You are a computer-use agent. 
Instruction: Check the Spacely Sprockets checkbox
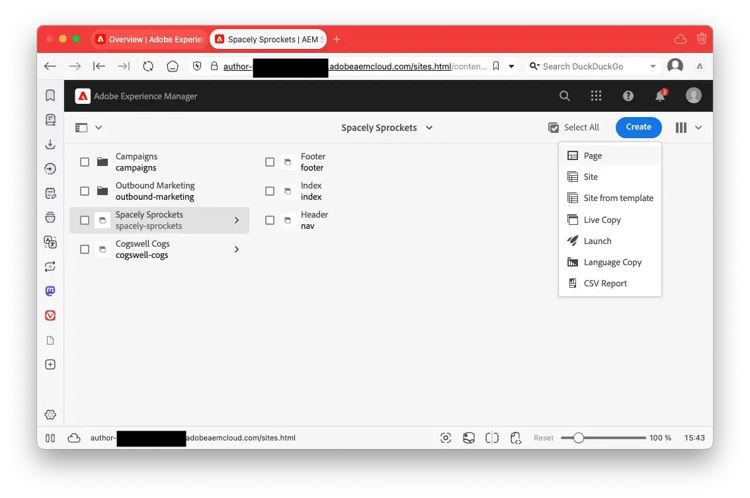point(85,221)
